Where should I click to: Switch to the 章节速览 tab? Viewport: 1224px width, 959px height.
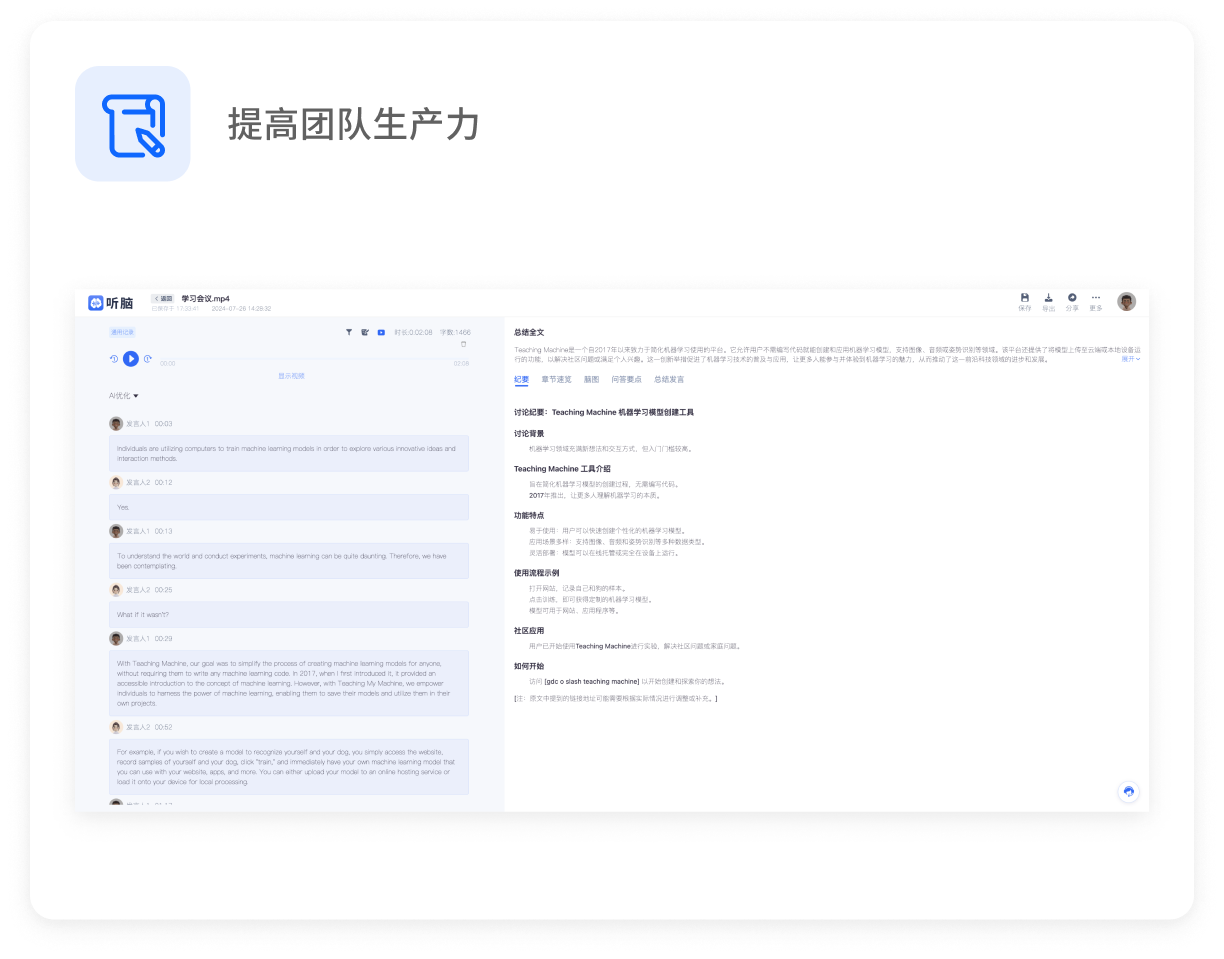click(x=556, y=380)
